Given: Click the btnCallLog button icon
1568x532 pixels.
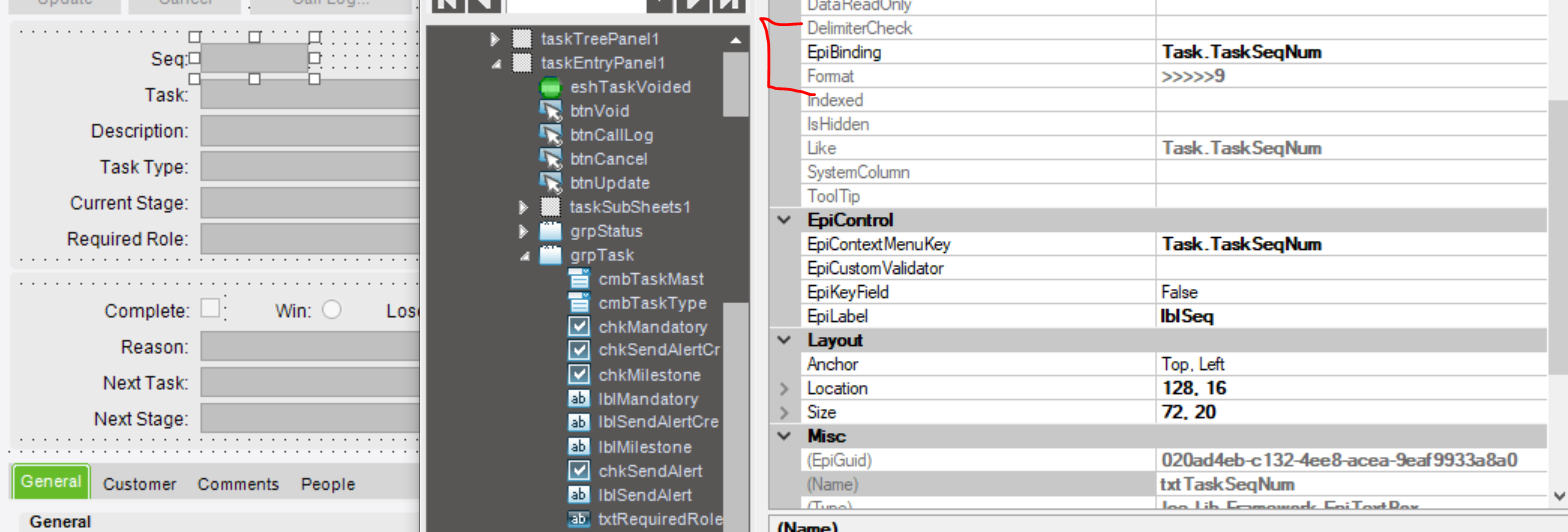Looking at the screenshot, I should 550,135.
